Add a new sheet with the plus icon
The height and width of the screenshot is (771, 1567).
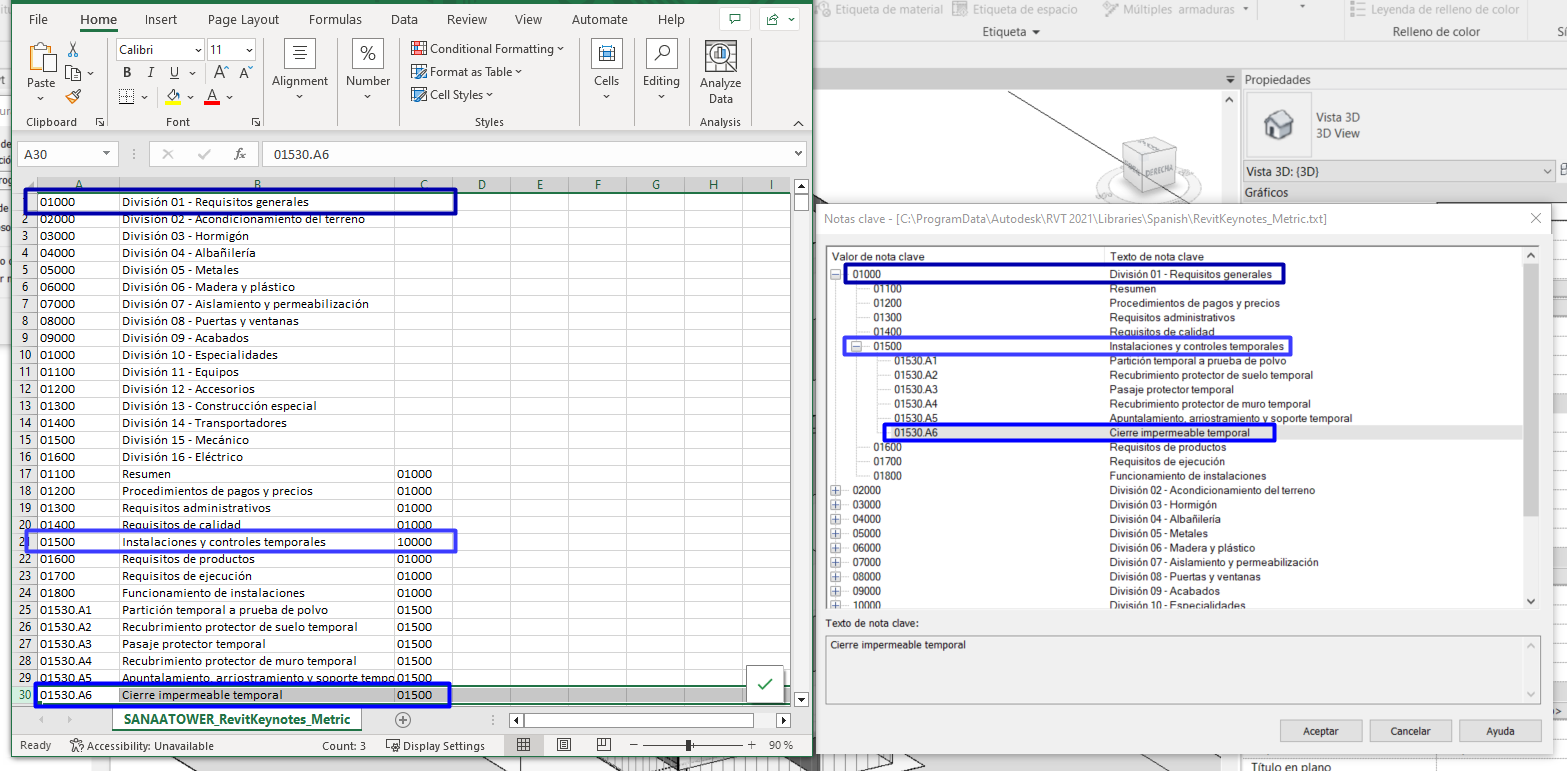(403, 720)
